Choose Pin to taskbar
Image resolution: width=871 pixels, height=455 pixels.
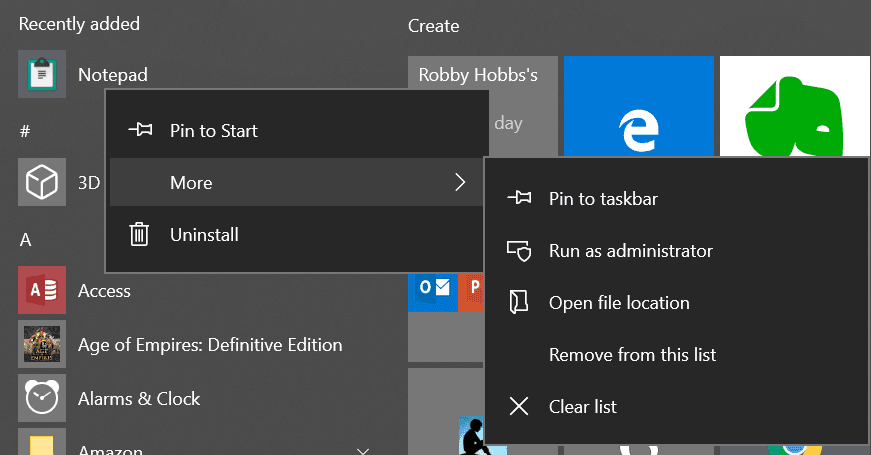(677, 198)
